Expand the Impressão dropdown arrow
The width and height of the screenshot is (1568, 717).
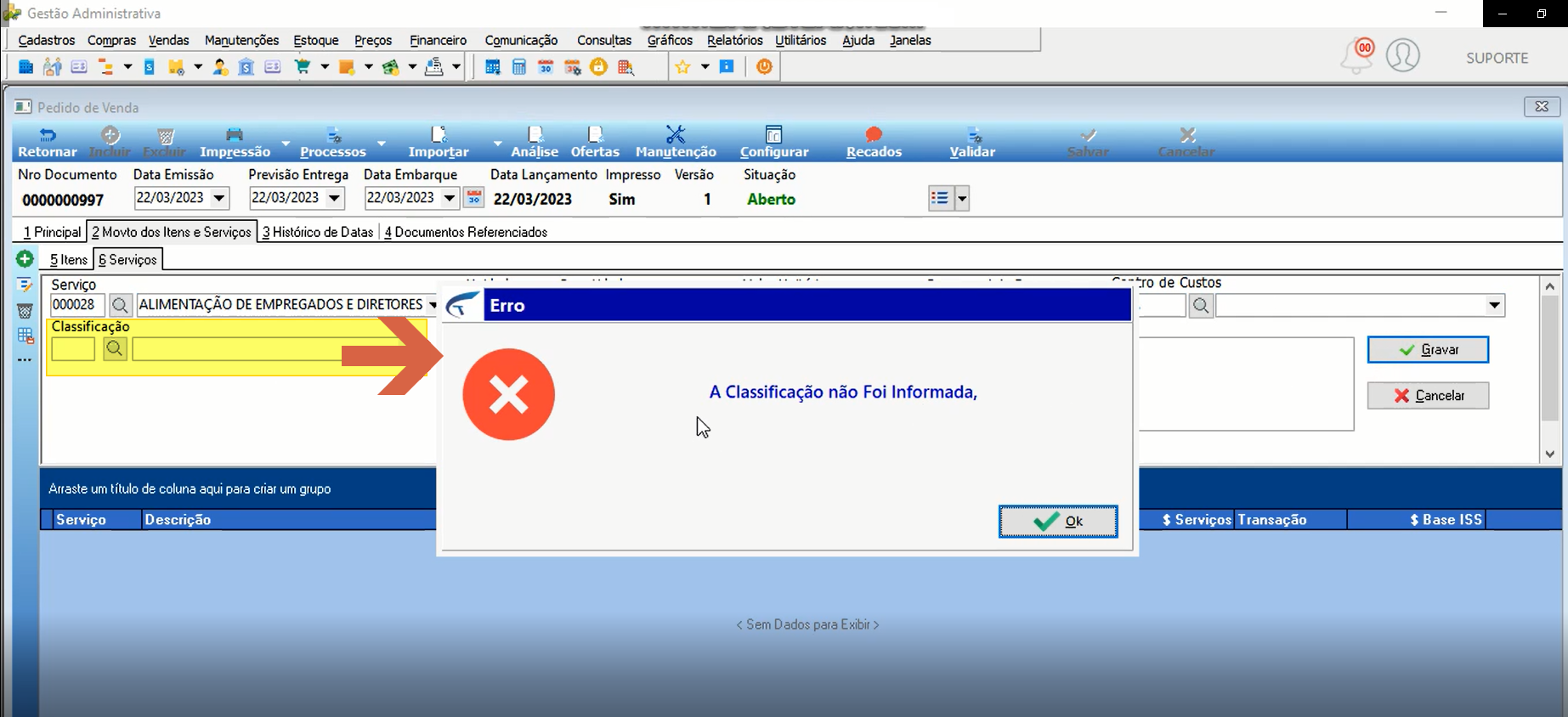tap(286, 143)
